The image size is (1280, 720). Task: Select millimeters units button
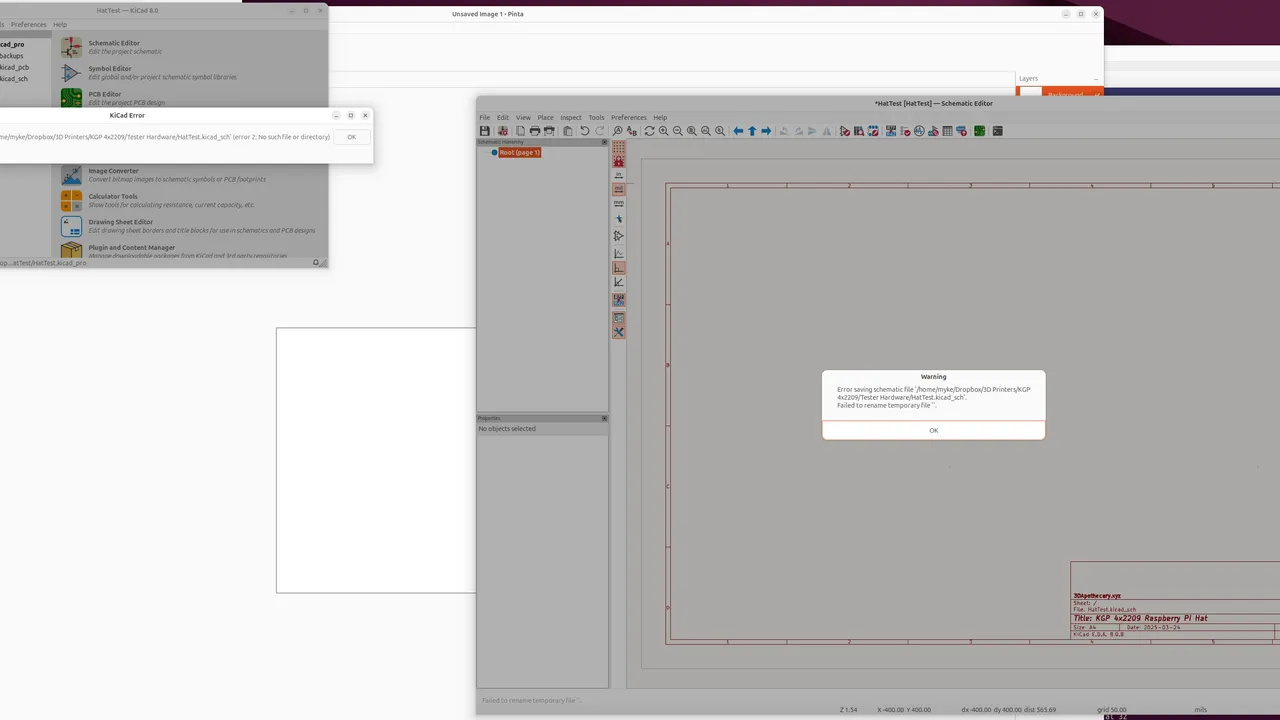click(619, 204)
